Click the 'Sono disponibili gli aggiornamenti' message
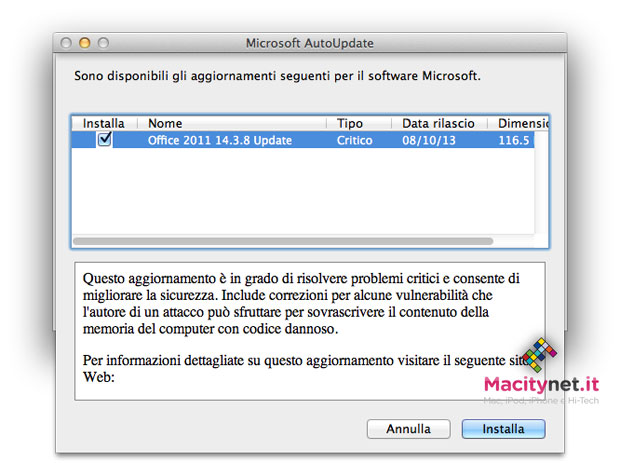 pyautogui.click(x=277, y=76)
